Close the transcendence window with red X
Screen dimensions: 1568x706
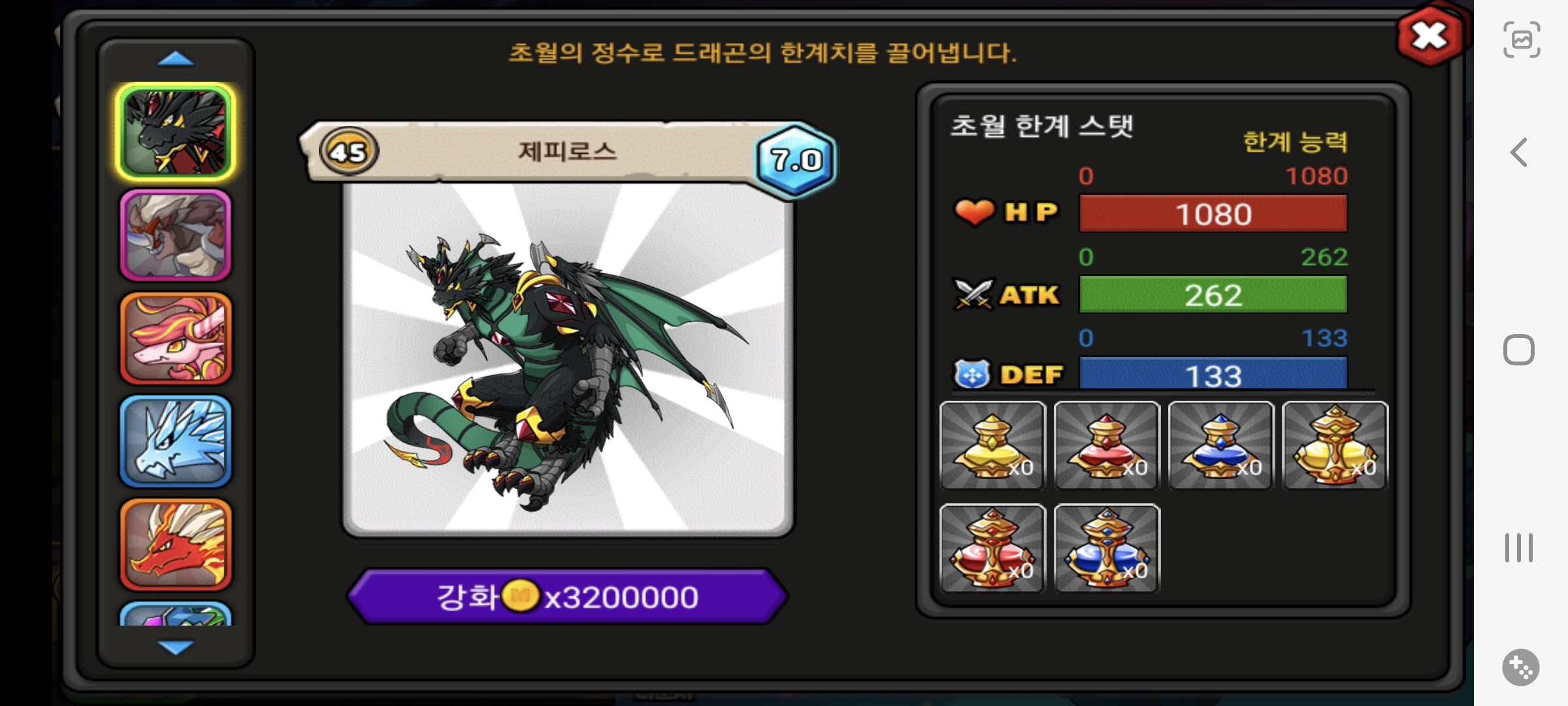pyautogui.click(x=1429, y=36)
